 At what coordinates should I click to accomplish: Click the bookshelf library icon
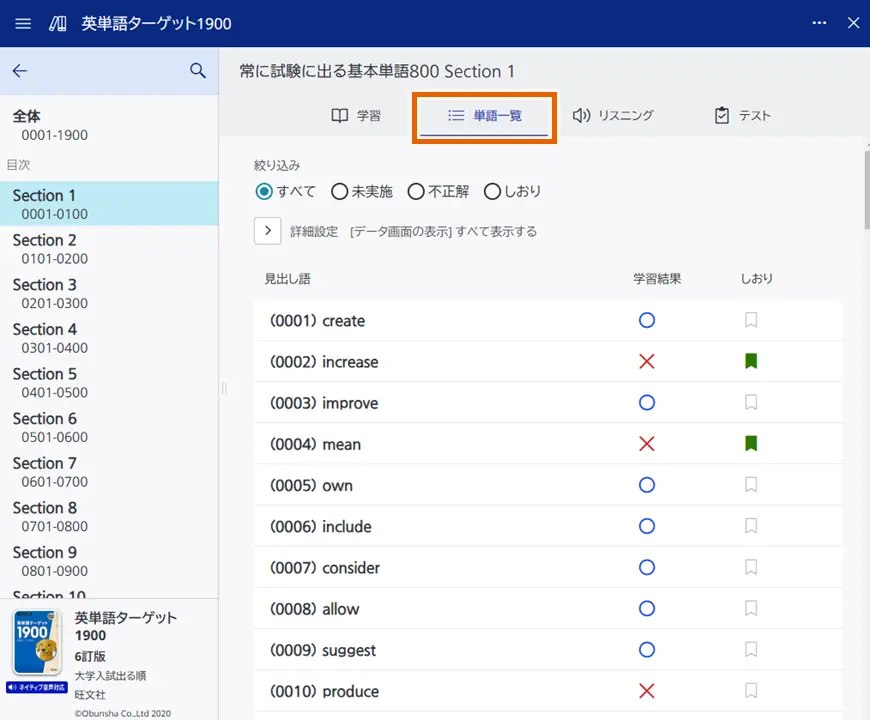58,23
